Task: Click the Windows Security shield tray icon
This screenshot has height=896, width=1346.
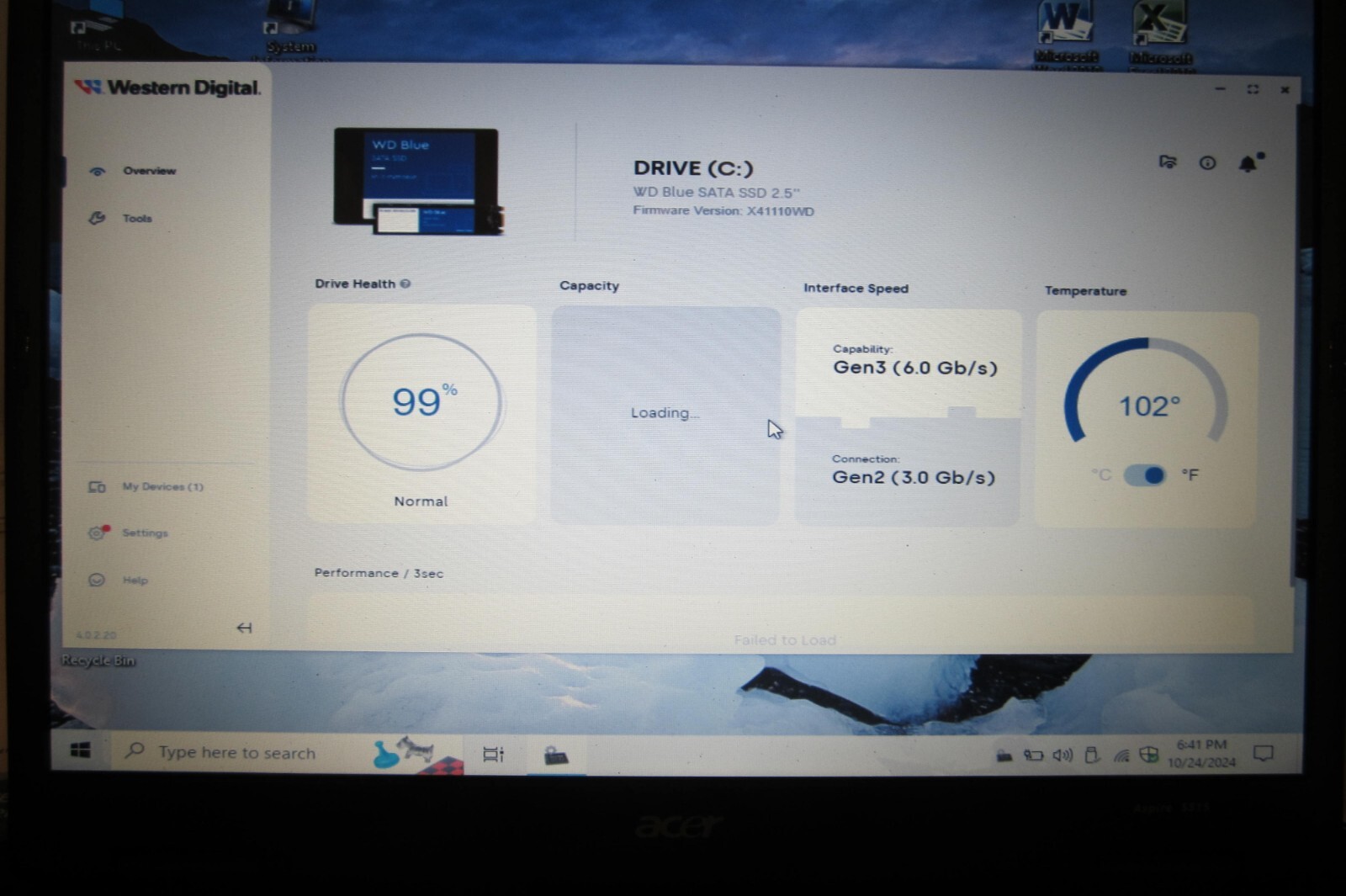Action: 1149,755
